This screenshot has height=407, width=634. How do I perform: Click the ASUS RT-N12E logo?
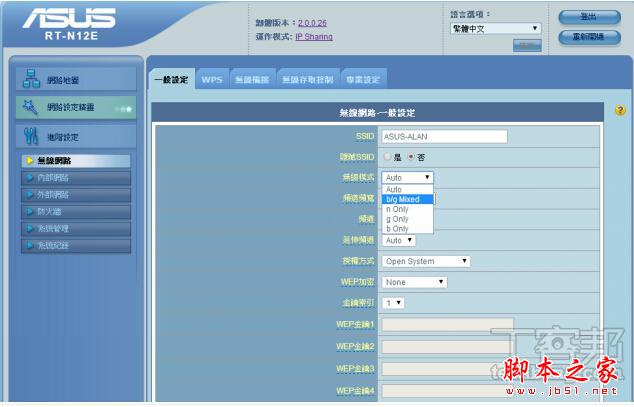point(69,25)
